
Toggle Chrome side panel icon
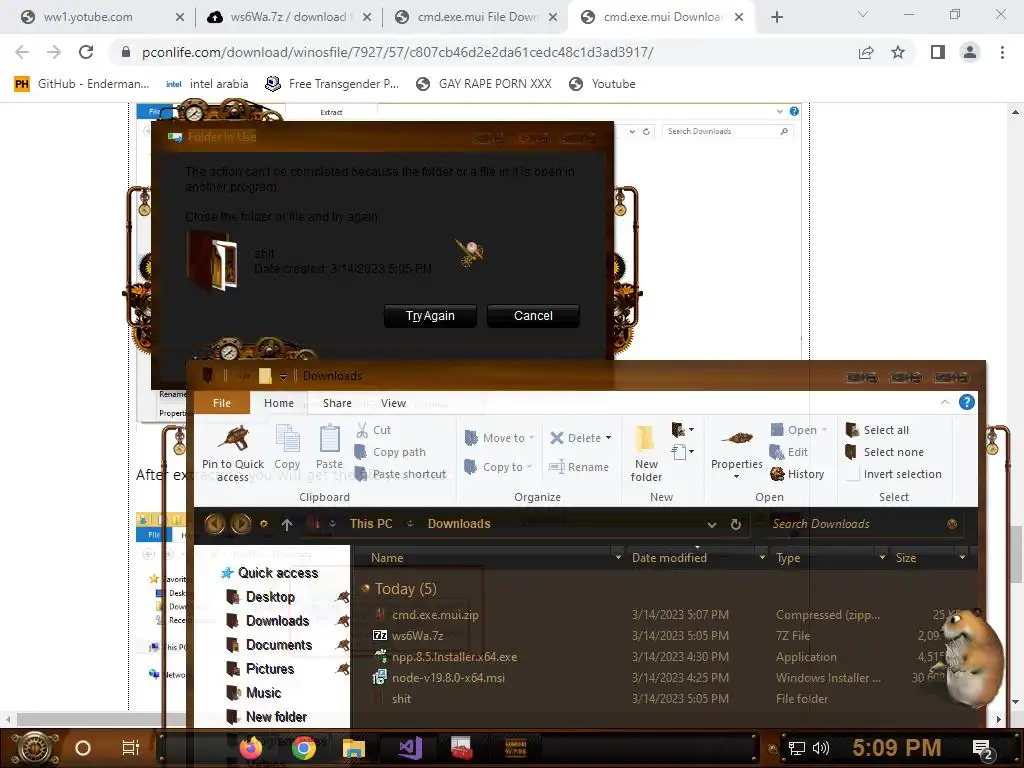(x=938, y=52)
